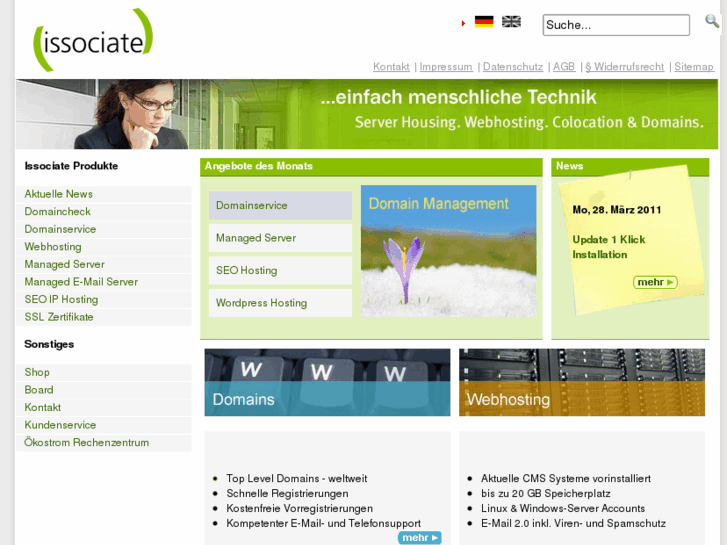The height and width of the screenshot is (545, 727).
Task: Click the Domains keyboard banner
Action: click(x=327, y=382)
